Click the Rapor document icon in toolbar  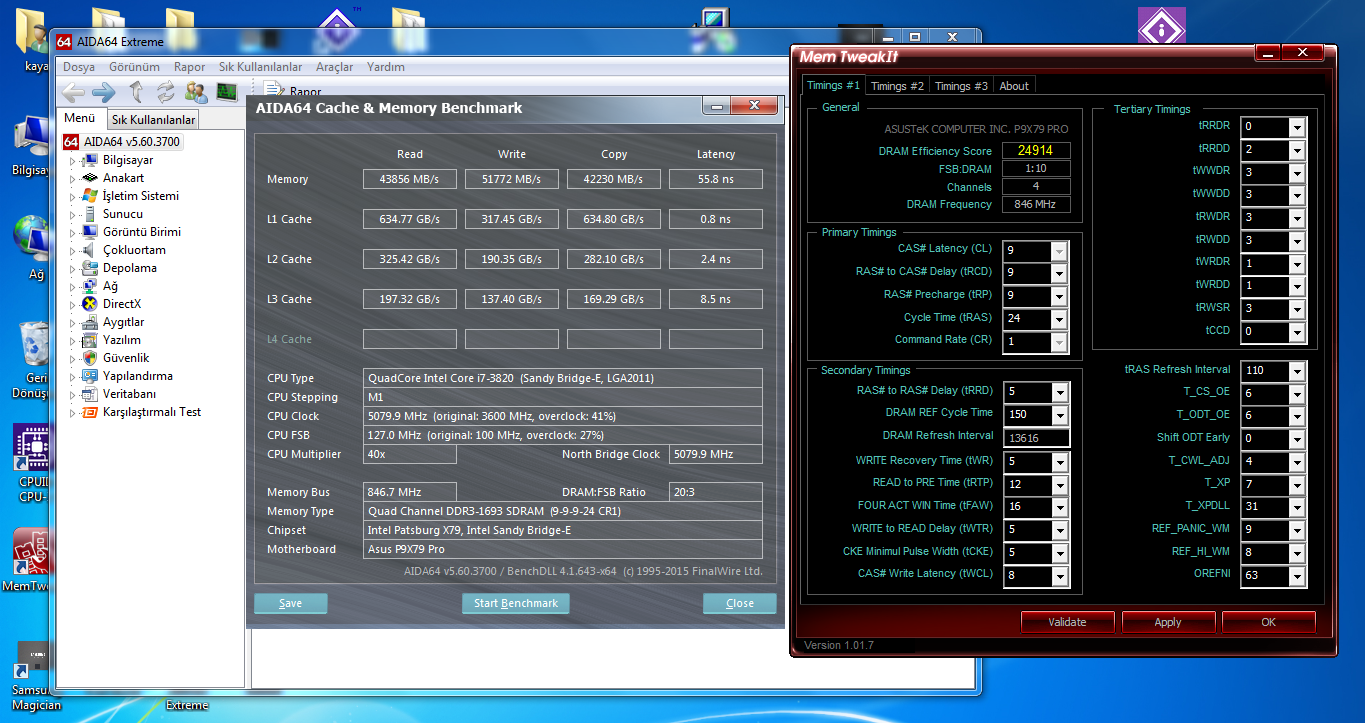tap(272, 92)
